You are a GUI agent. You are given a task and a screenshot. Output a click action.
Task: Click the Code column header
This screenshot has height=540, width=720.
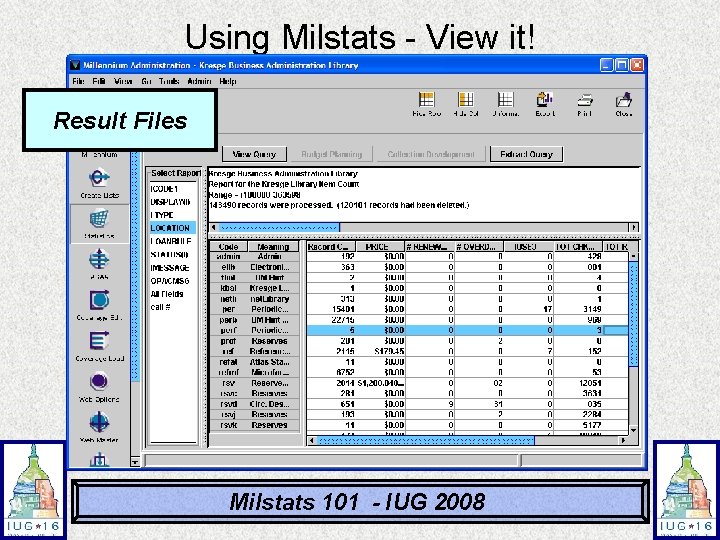click(228, 247)
